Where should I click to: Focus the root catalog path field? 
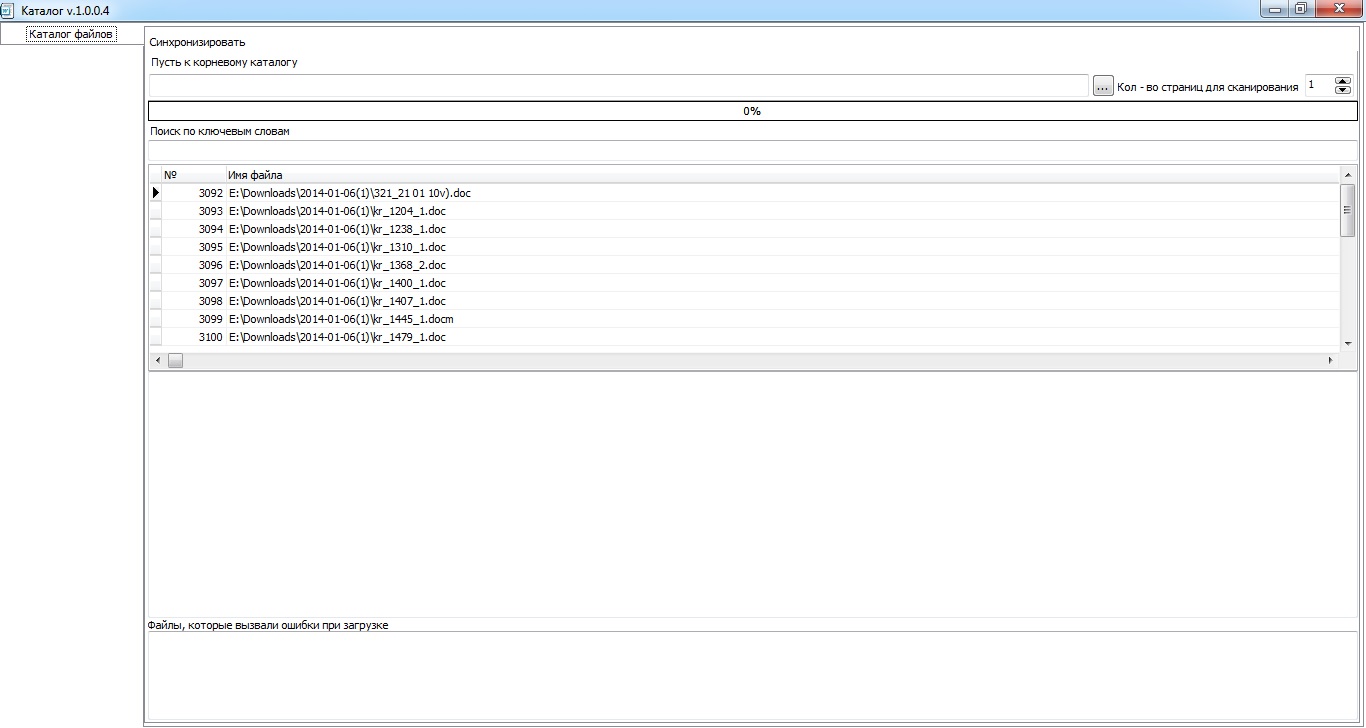point(618,86)
